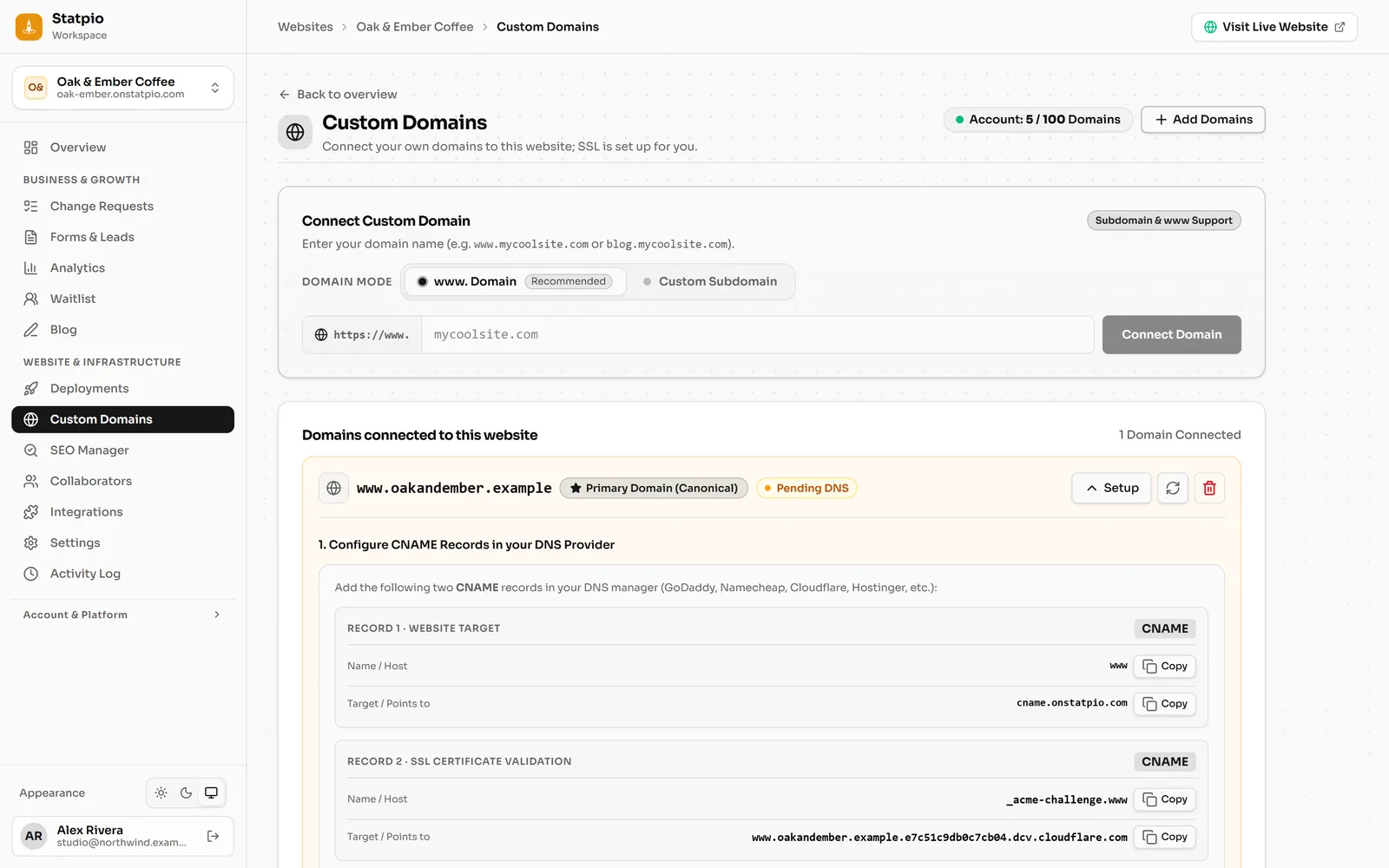Click Add Domains button
The width and height of the screenshot is (1389, 868).
pyautogui.click(x=1202, y=120)
